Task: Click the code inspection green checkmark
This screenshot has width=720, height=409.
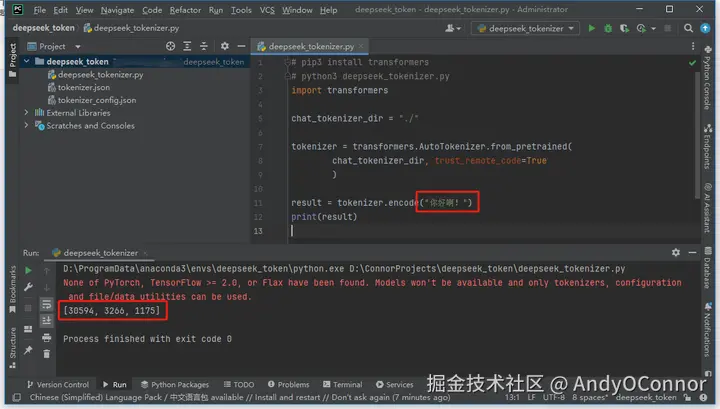Action: [692, 63]
